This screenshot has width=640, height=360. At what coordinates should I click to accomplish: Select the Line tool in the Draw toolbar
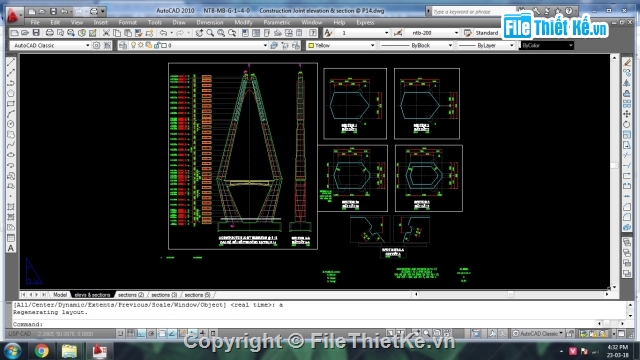point(11,62)
